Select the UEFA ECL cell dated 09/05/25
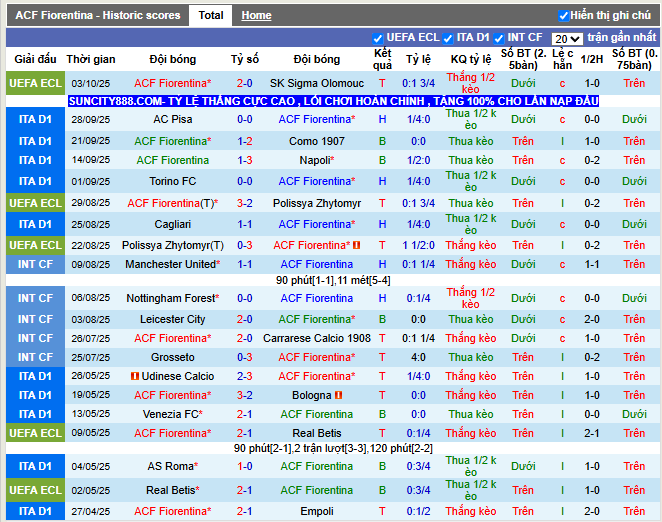Screen dimensions: 662x522 pyautogui.click(x=35, y=433)
